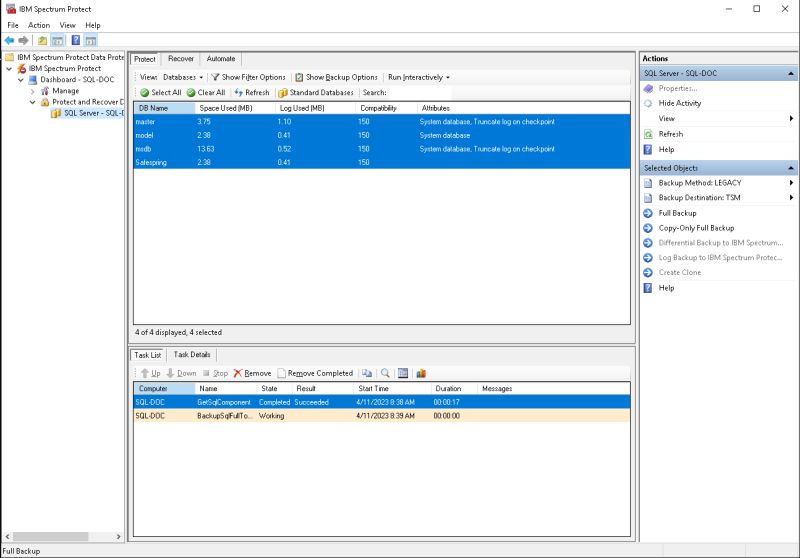Click the Up button in task toolbar
Screen dimensions: 800x558
click(x=151, y=373)
